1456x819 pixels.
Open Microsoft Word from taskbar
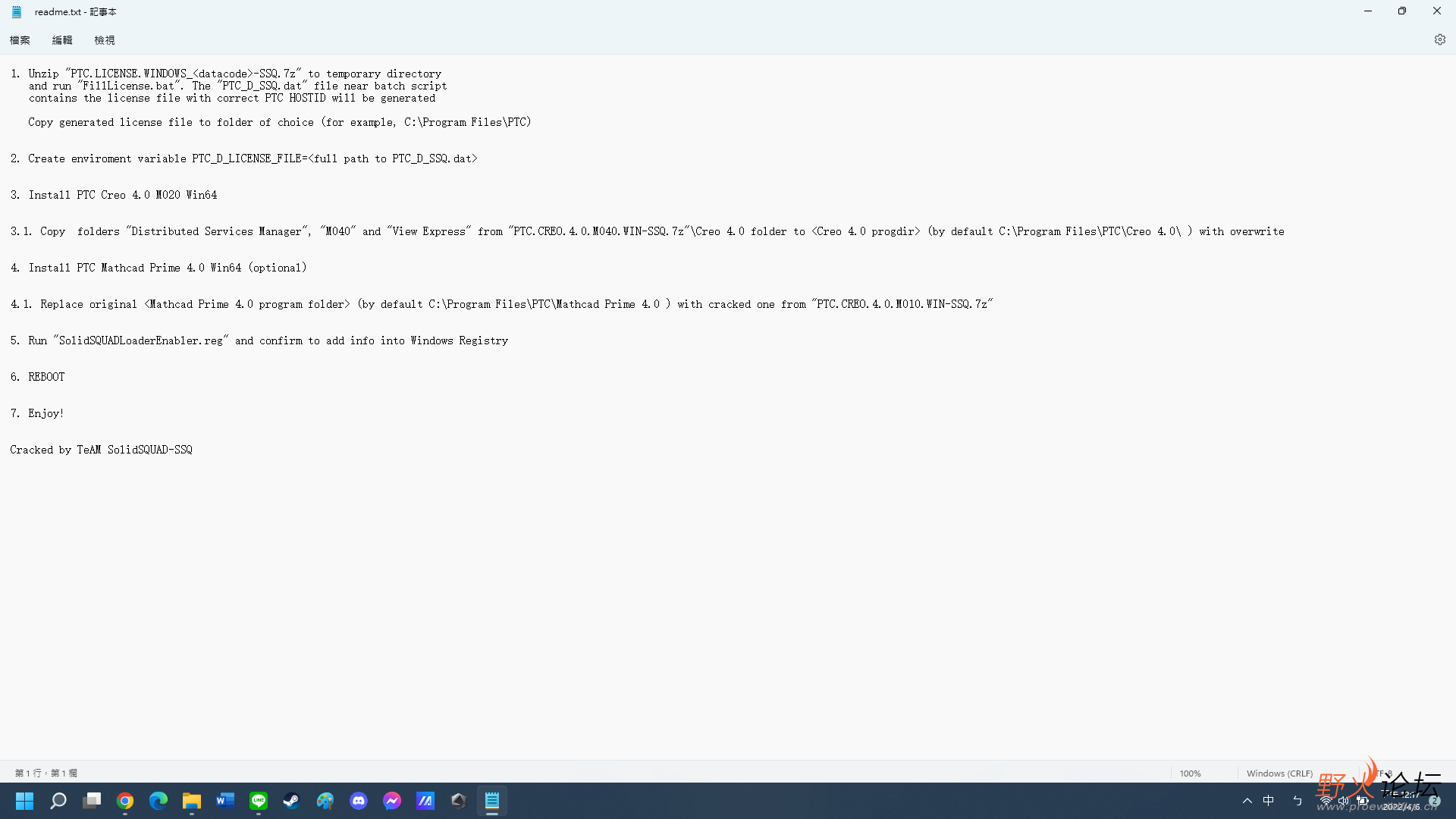coord(225,801)
